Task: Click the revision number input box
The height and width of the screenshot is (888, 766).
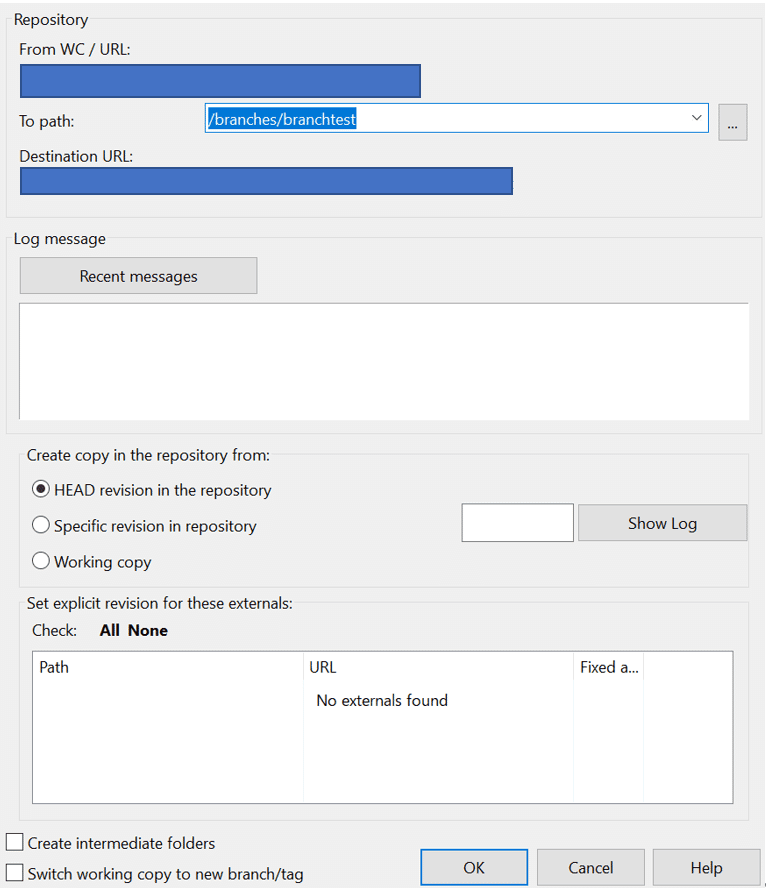Action: [517, 523]
